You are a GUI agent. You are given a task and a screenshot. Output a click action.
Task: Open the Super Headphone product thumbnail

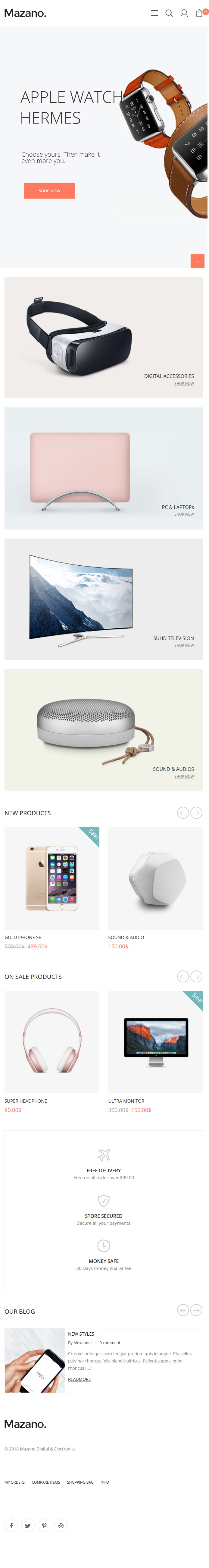coord(51,1042)
